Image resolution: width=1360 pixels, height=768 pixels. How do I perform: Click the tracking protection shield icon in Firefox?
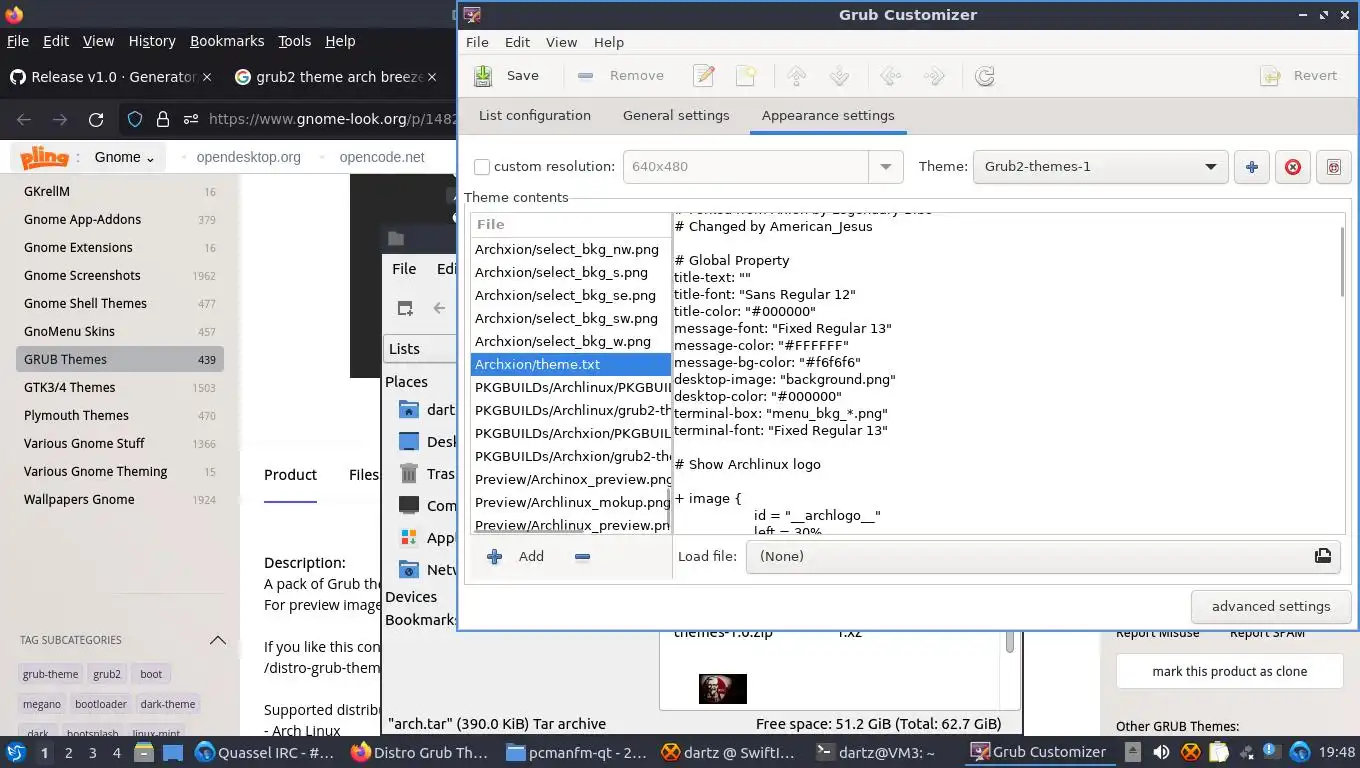coord(135,119)
